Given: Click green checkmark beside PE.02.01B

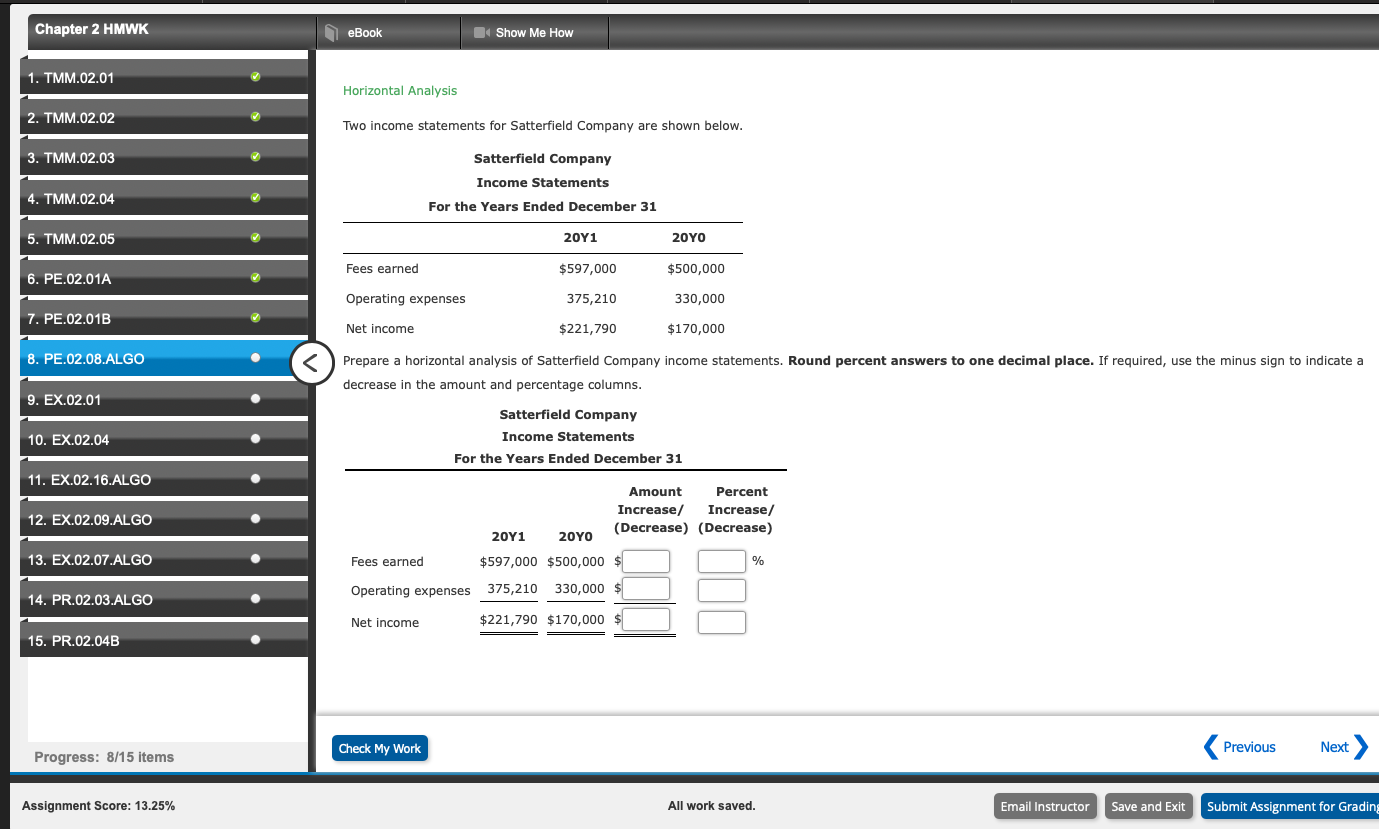Looking at the screenshot, I should coord(256,318).
